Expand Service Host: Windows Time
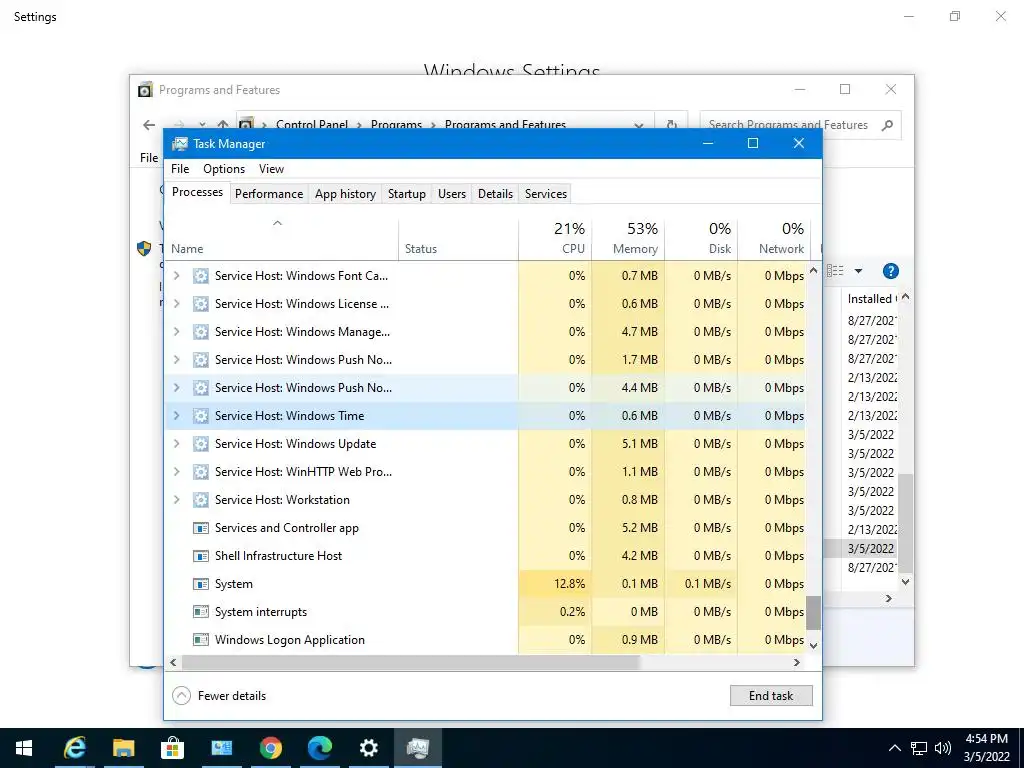Image resolution: width=1024 pixels, height=768 pixels. point(176,415)
